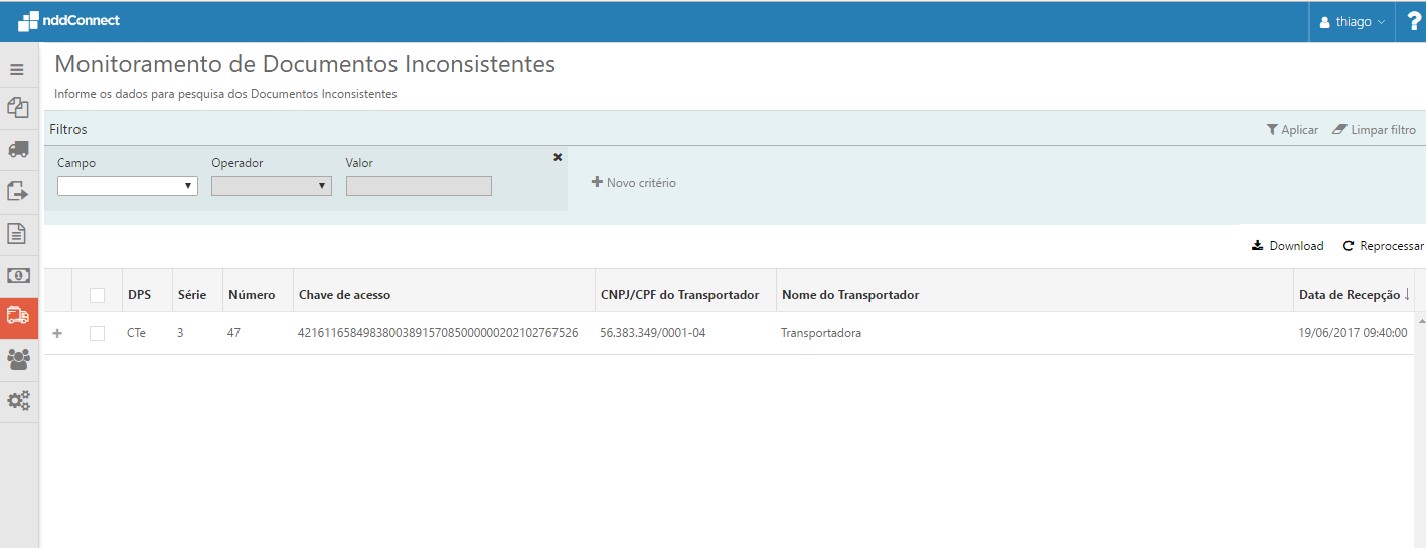
Task: Toggle the select-all checkbox in table header
Action: [x=97, y=295]
